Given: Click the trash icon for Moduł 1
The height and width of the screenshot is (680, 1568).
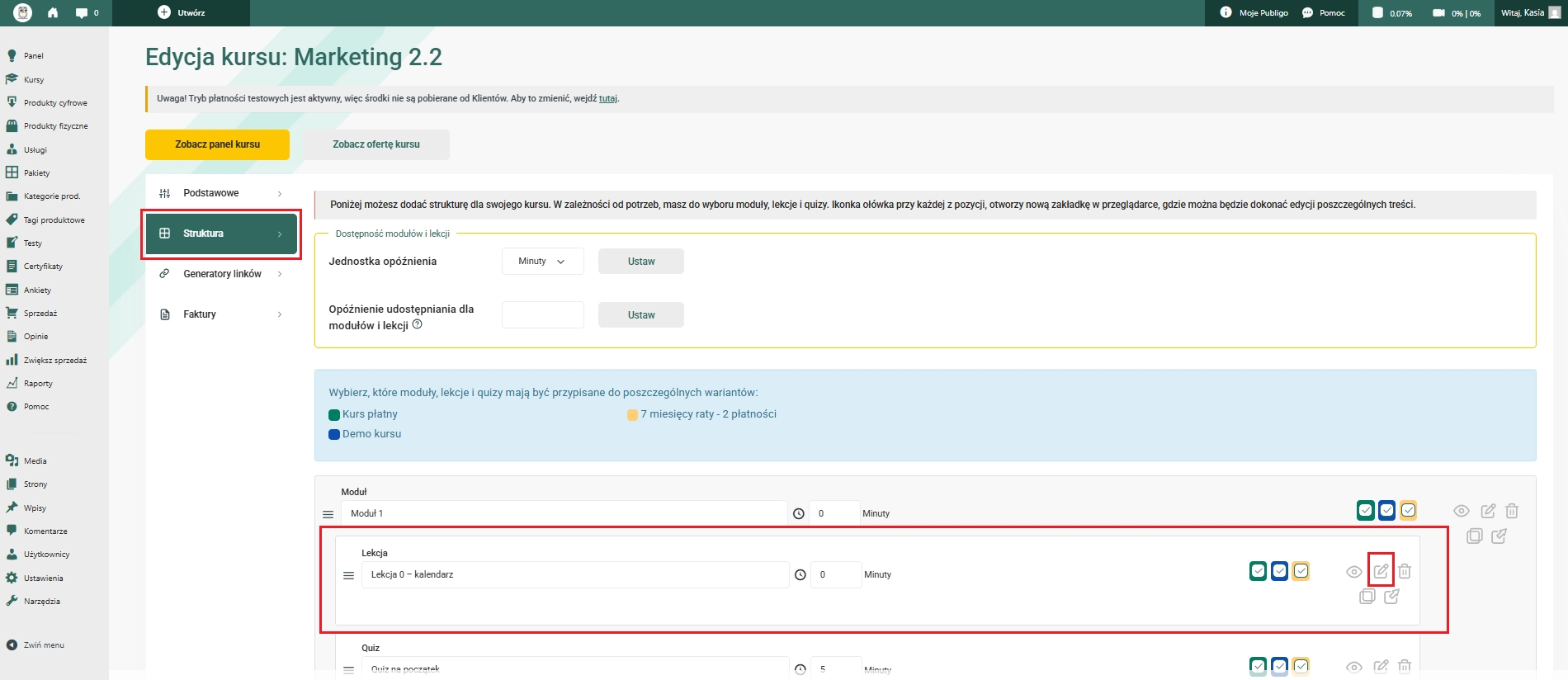Looking at the screenshot, I should [x=1512, y=511].
